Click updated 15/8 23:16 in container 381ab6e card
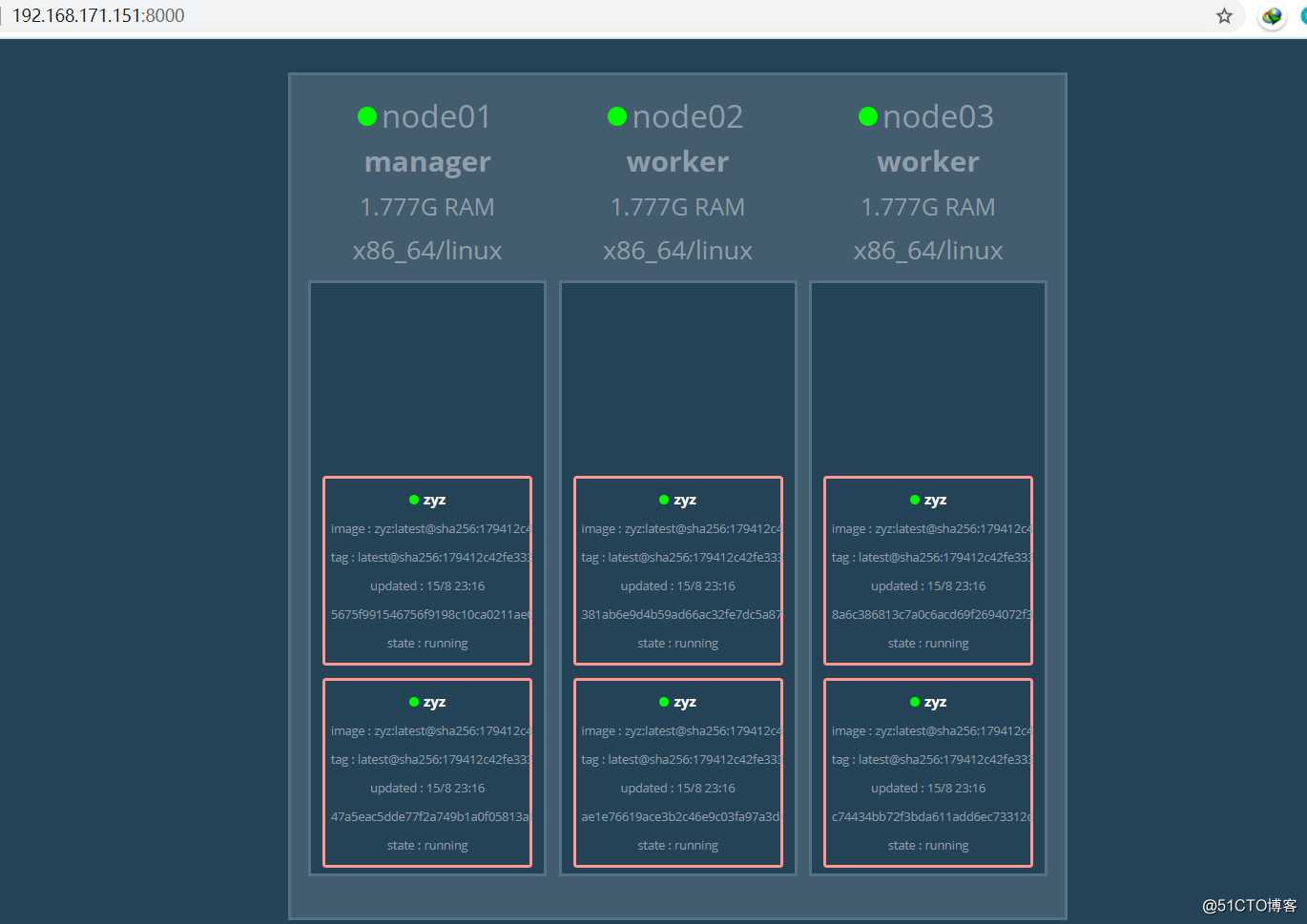This screenshot has height=924, width=1307. [677, 586]
